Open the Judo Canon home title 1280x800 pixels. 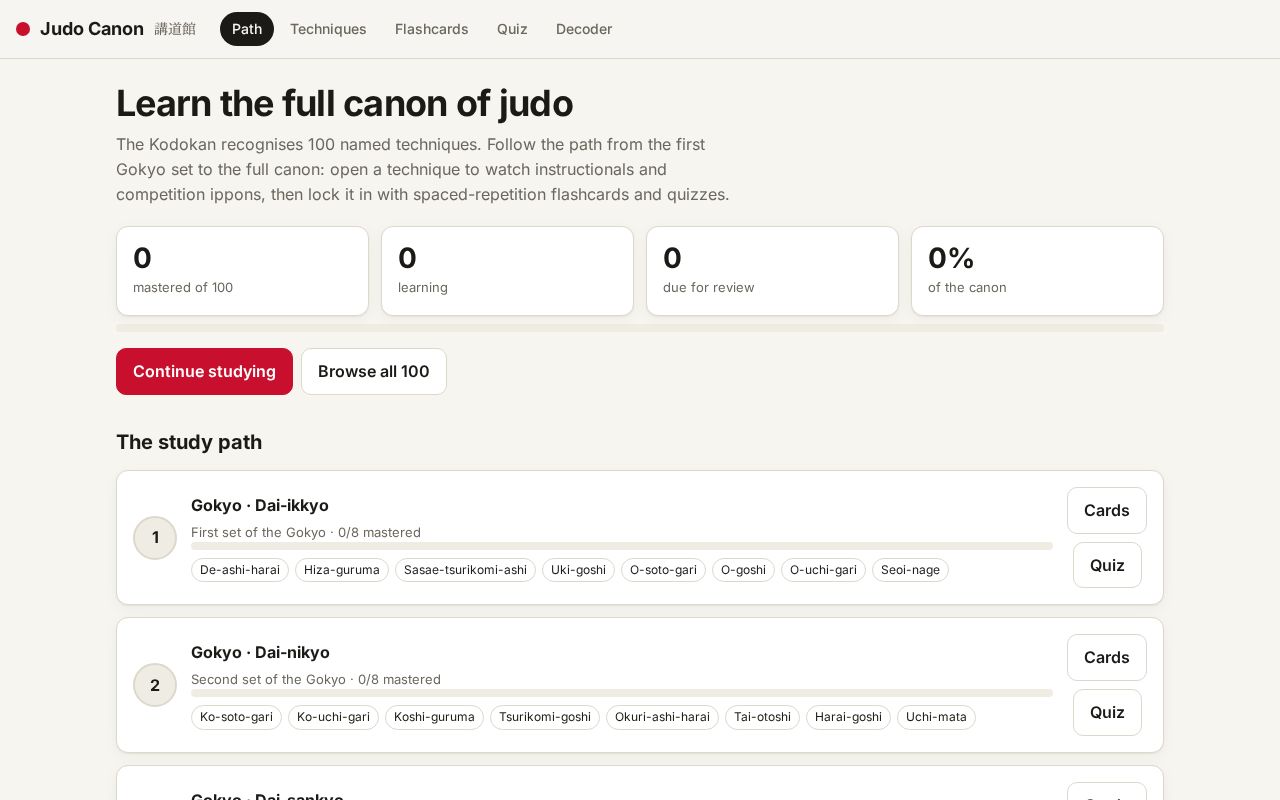pyautogui.click(x=92, y=29)
